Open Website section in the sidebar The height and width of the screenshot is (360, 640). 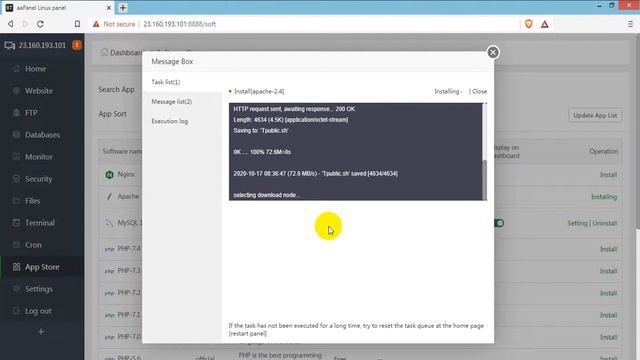(39, 91)
